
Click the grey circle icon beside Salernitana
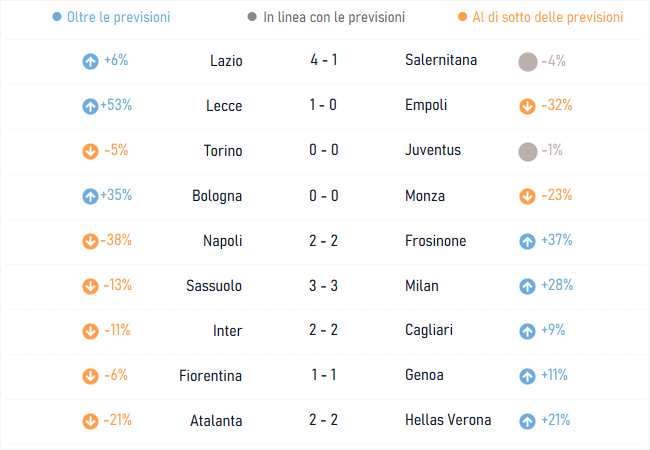click(528, 62)
